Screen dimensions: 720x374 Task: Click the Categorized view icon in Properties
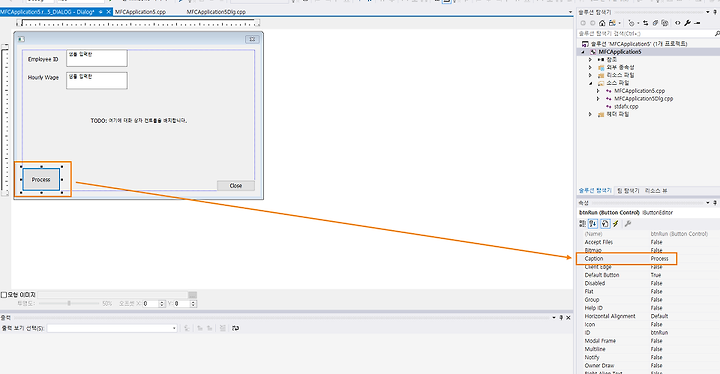[582, 224]
